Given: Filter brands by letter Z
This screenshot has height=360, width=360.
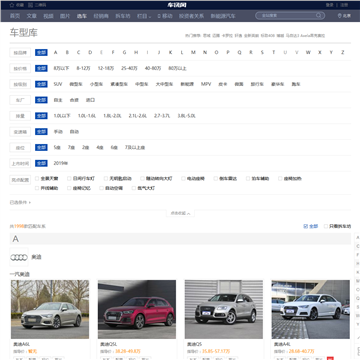Looking at the screenshot, I should (342, 52).
